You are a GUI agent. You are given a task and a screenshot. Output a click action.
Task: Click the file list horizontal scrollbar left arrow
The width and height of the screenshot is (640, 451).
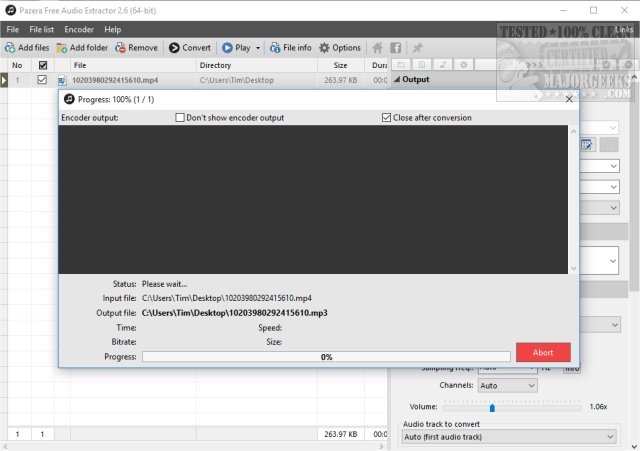click(x=4, y=446)
